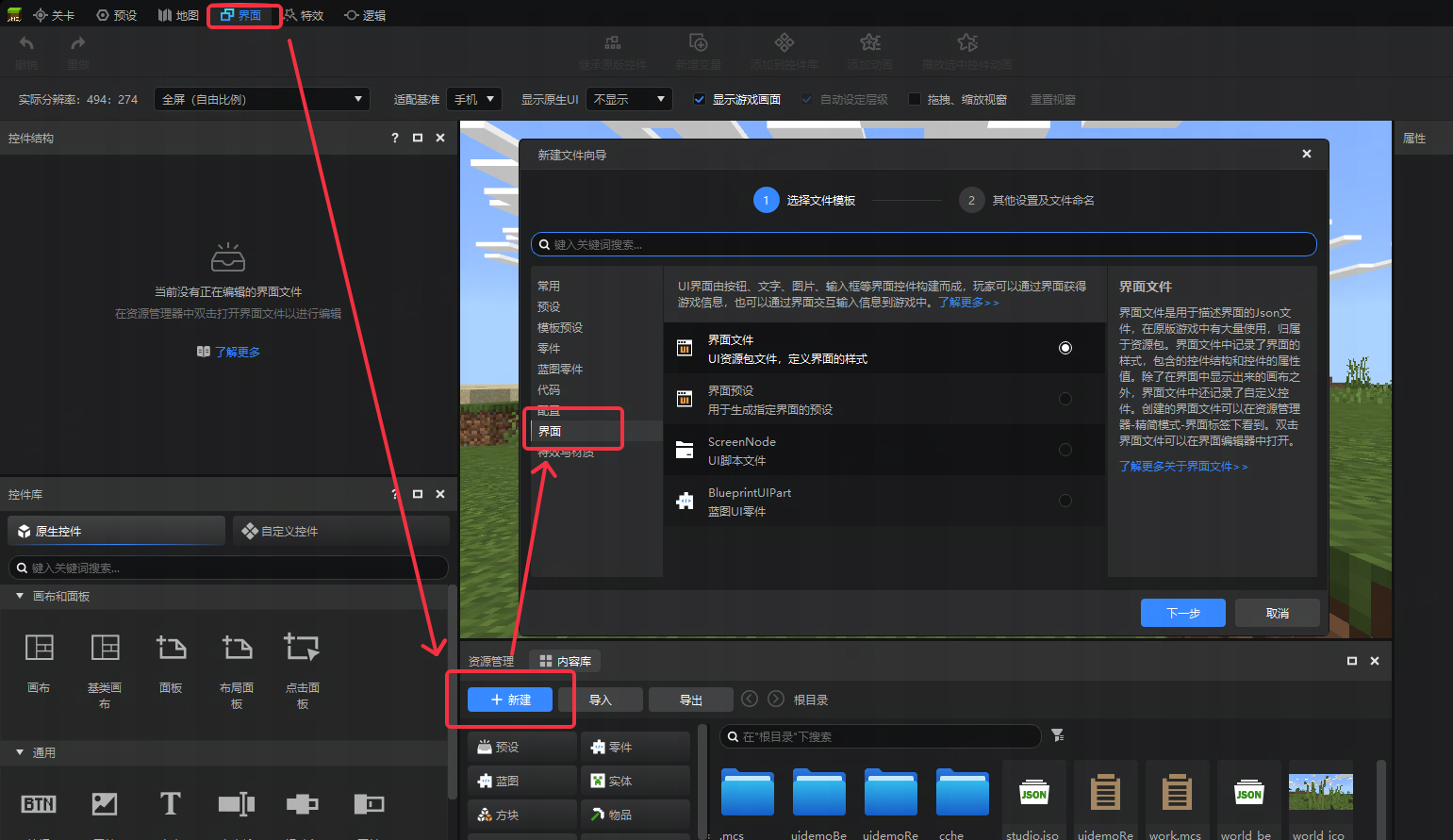Select the T text control icon
Screen dimensions: 1453x840
coord(170,803)
